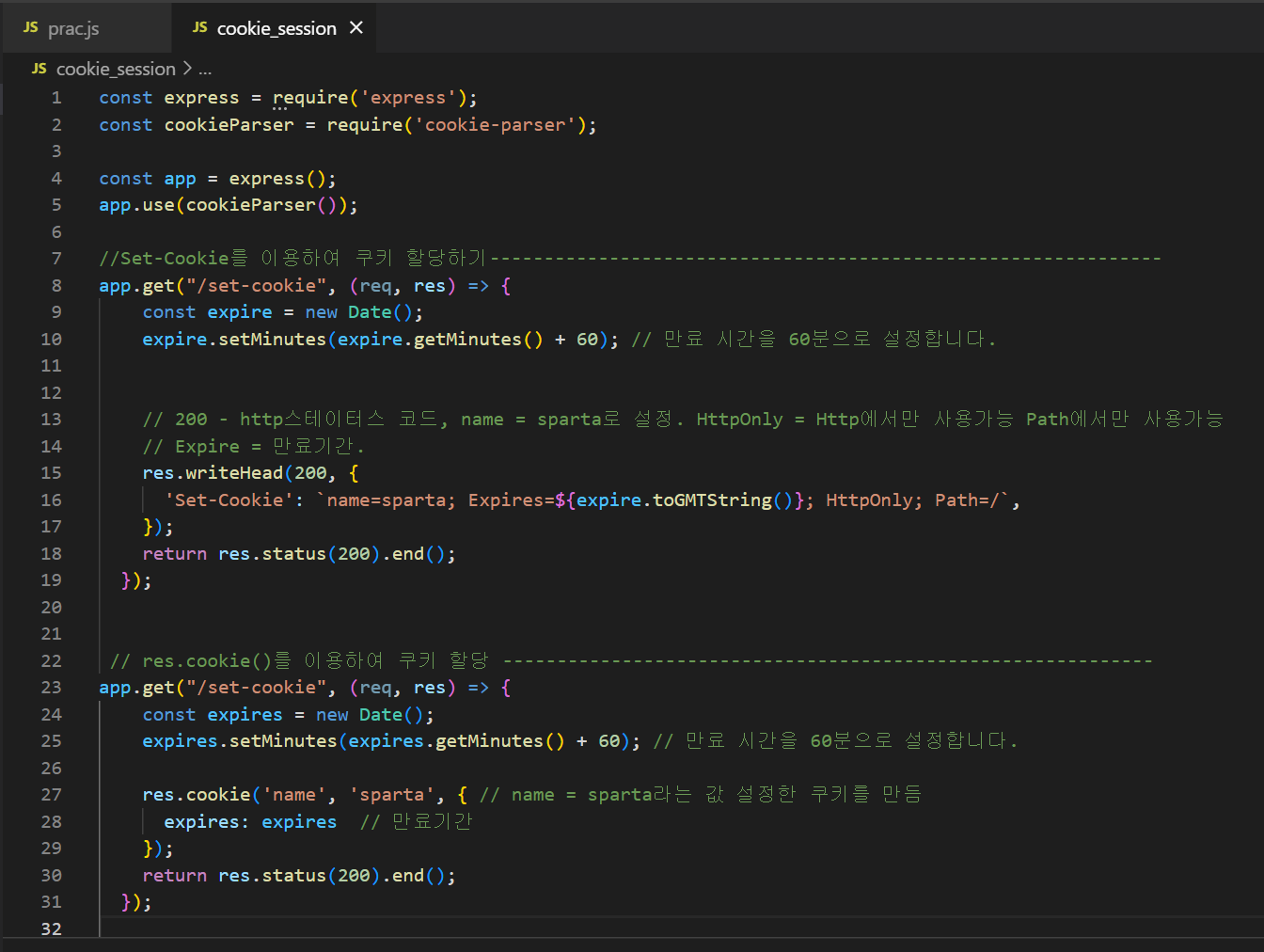Click the breadcrumb ellipsis symbol
Viewport: 1264px width, 952px height.
point(205,70)
